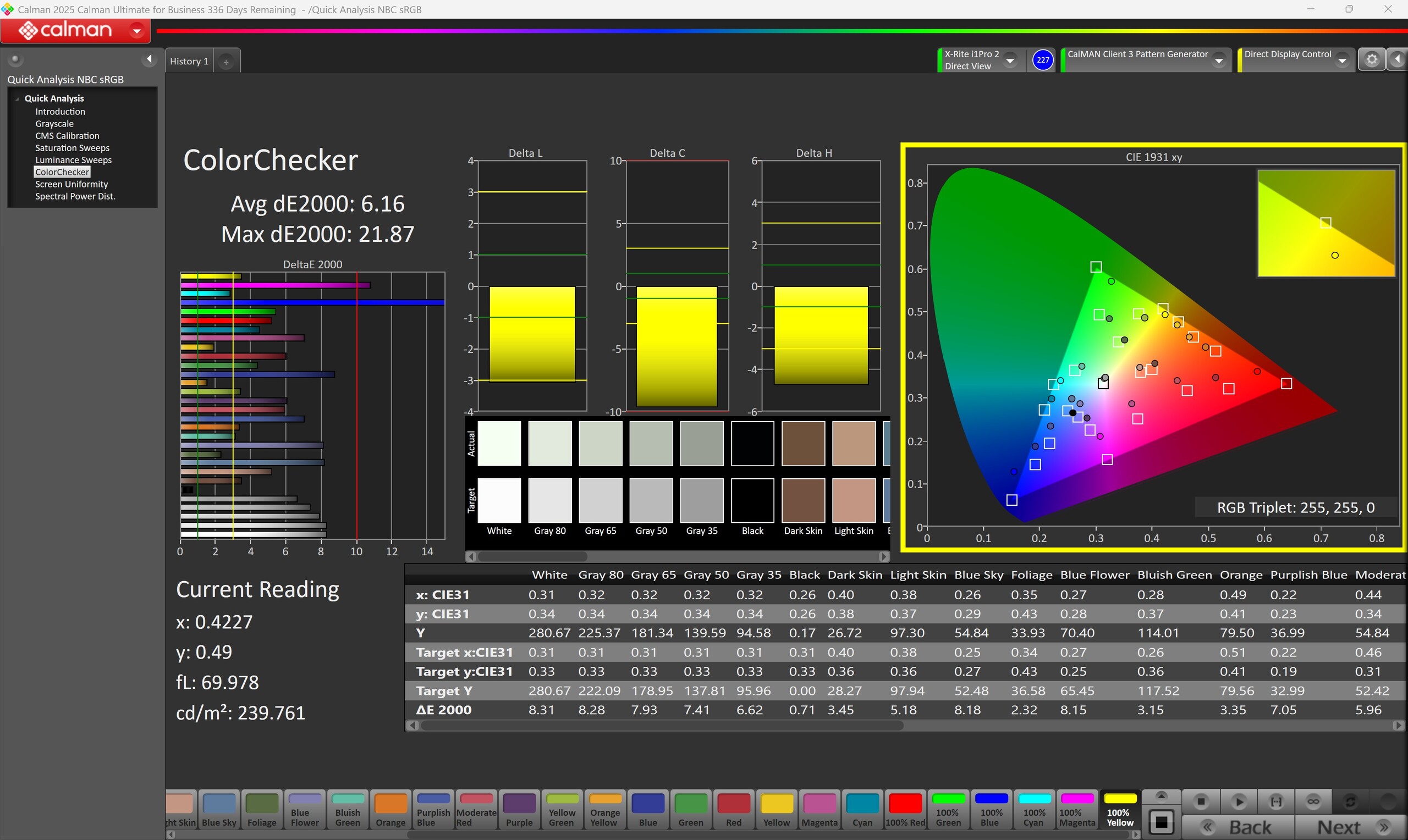Select the Purplish Blue color patch button
The height and width of the screenshot is (840, 1408).
click(433, 810)
